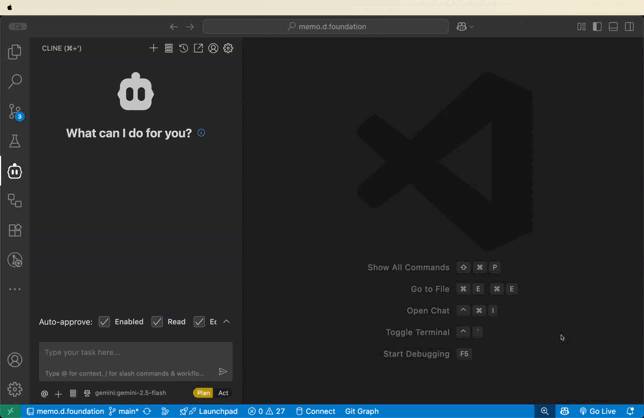Open the Search view in the activity bar
The height and width of the screenshot is (418, 644).
pos(15,81)
